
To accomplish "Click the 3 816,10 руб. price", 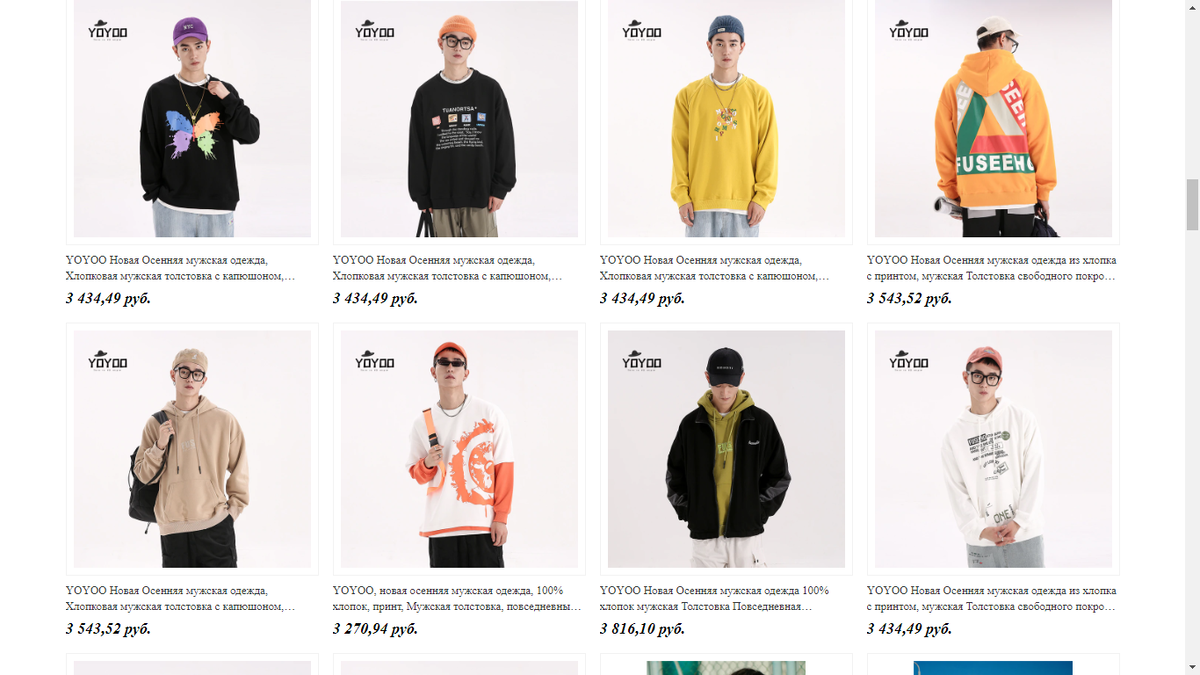I will pos(642,629).
